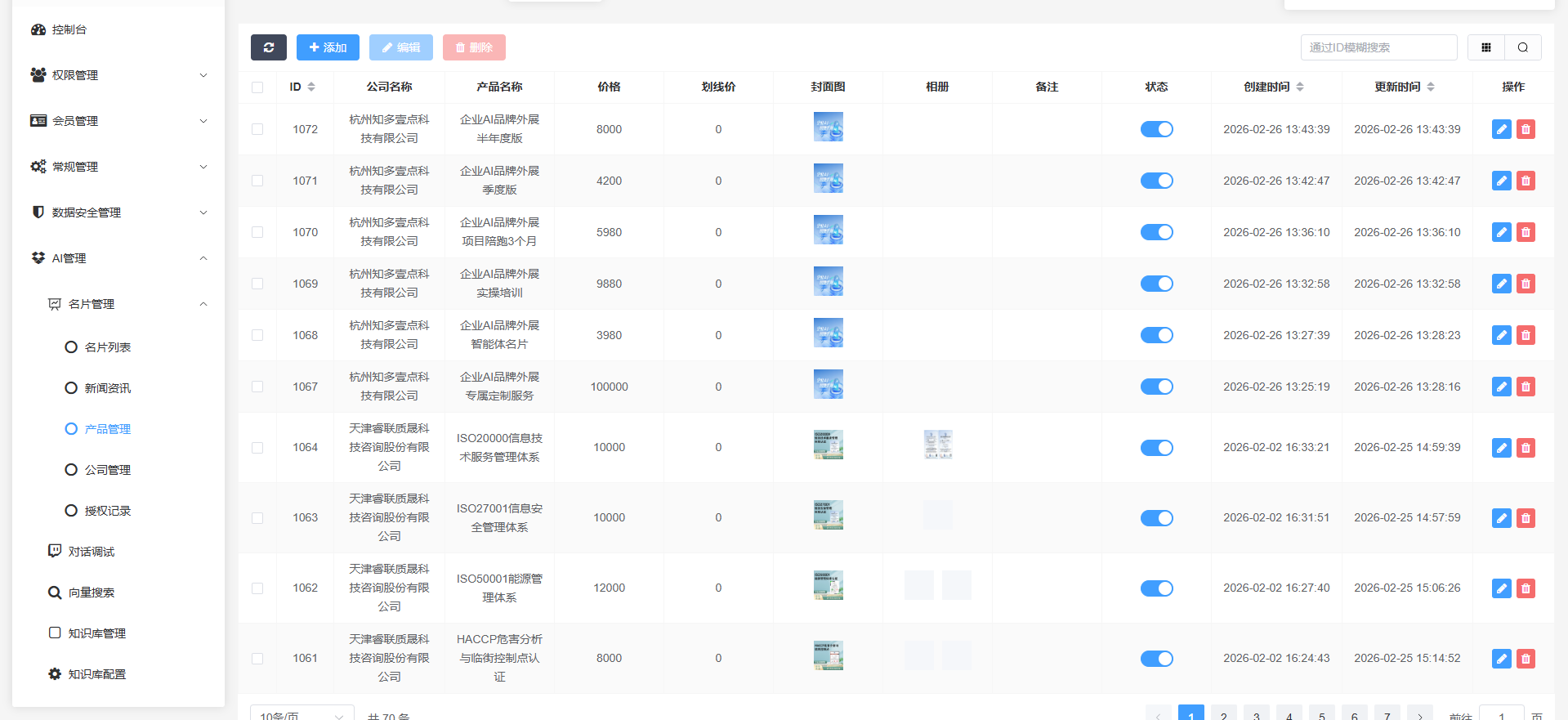
Task: Sort table by the ID column arrows
Action: pyautogui.click(x=311, y=87)
